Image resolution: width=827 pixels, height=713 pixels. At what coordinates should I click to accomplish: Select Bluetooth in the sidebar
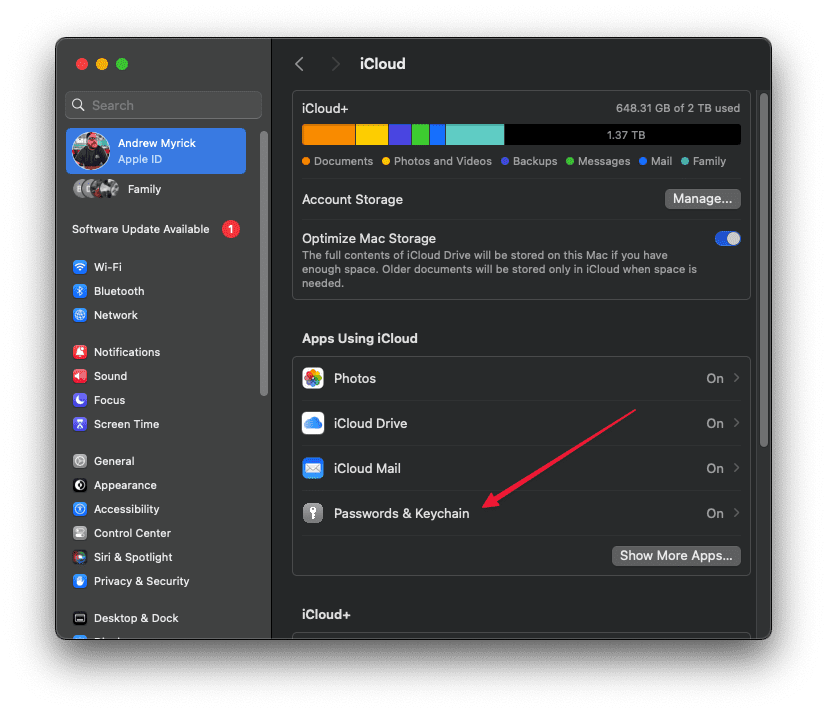point(157,291)
